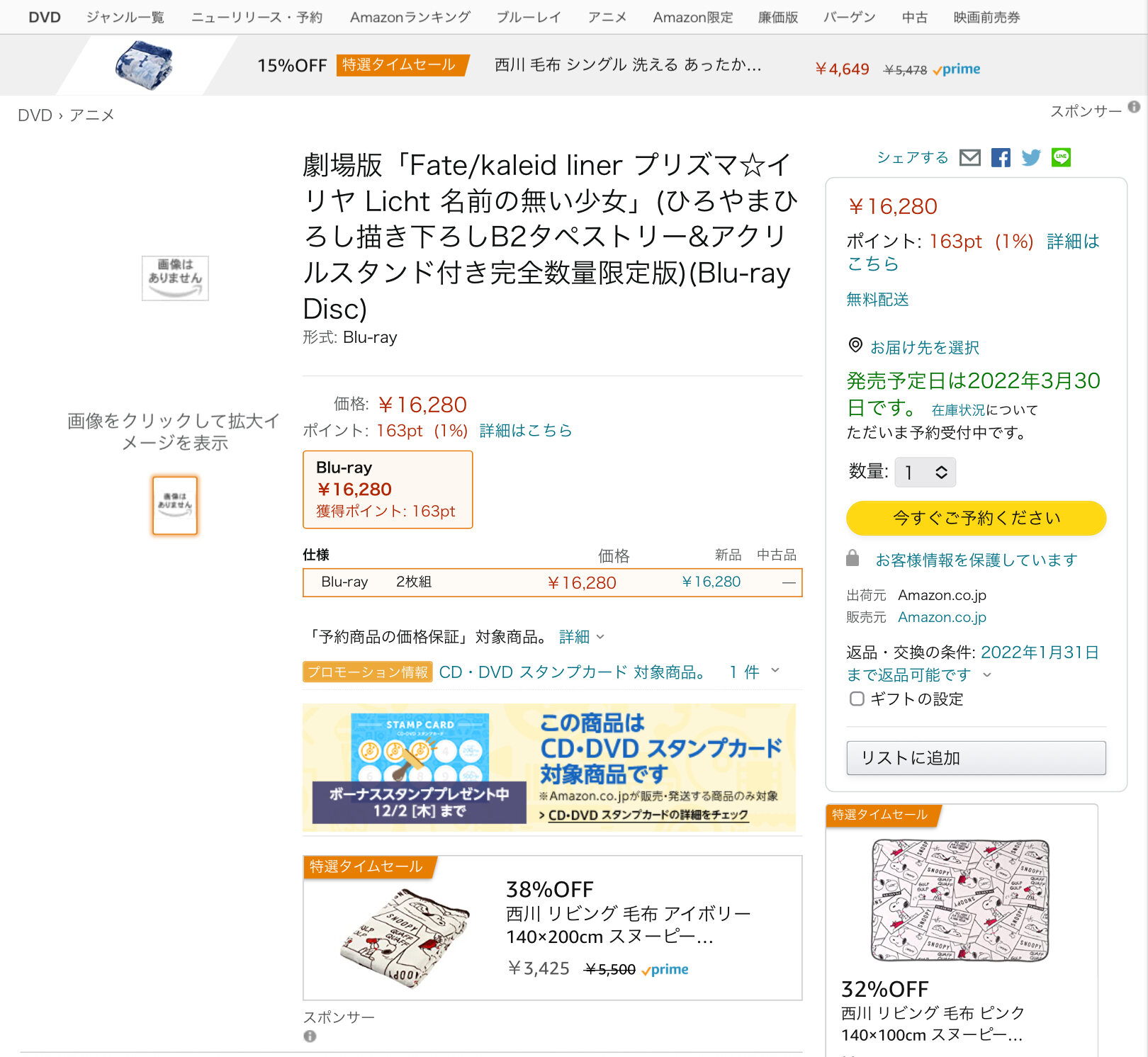
Task: Open 詳細はこちら points link in buy box
Action: [973, 252]
